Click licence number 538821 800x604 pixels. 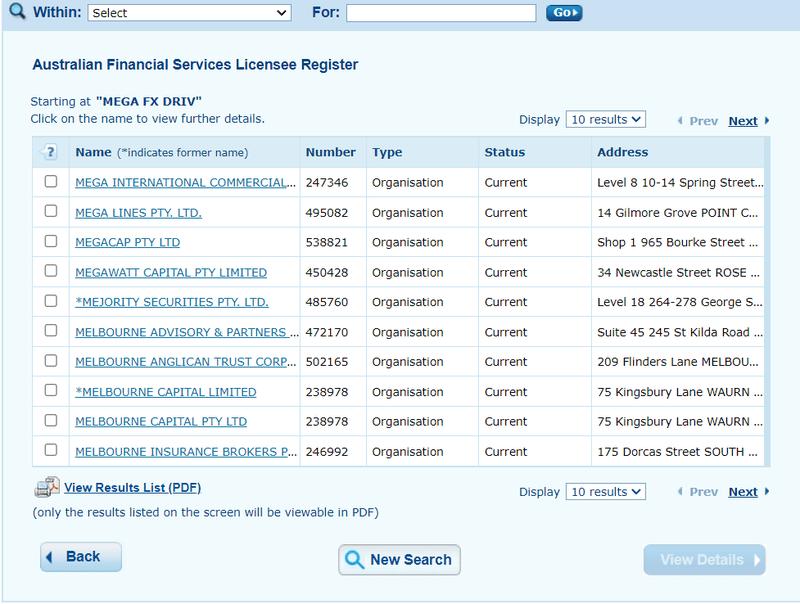327,242
